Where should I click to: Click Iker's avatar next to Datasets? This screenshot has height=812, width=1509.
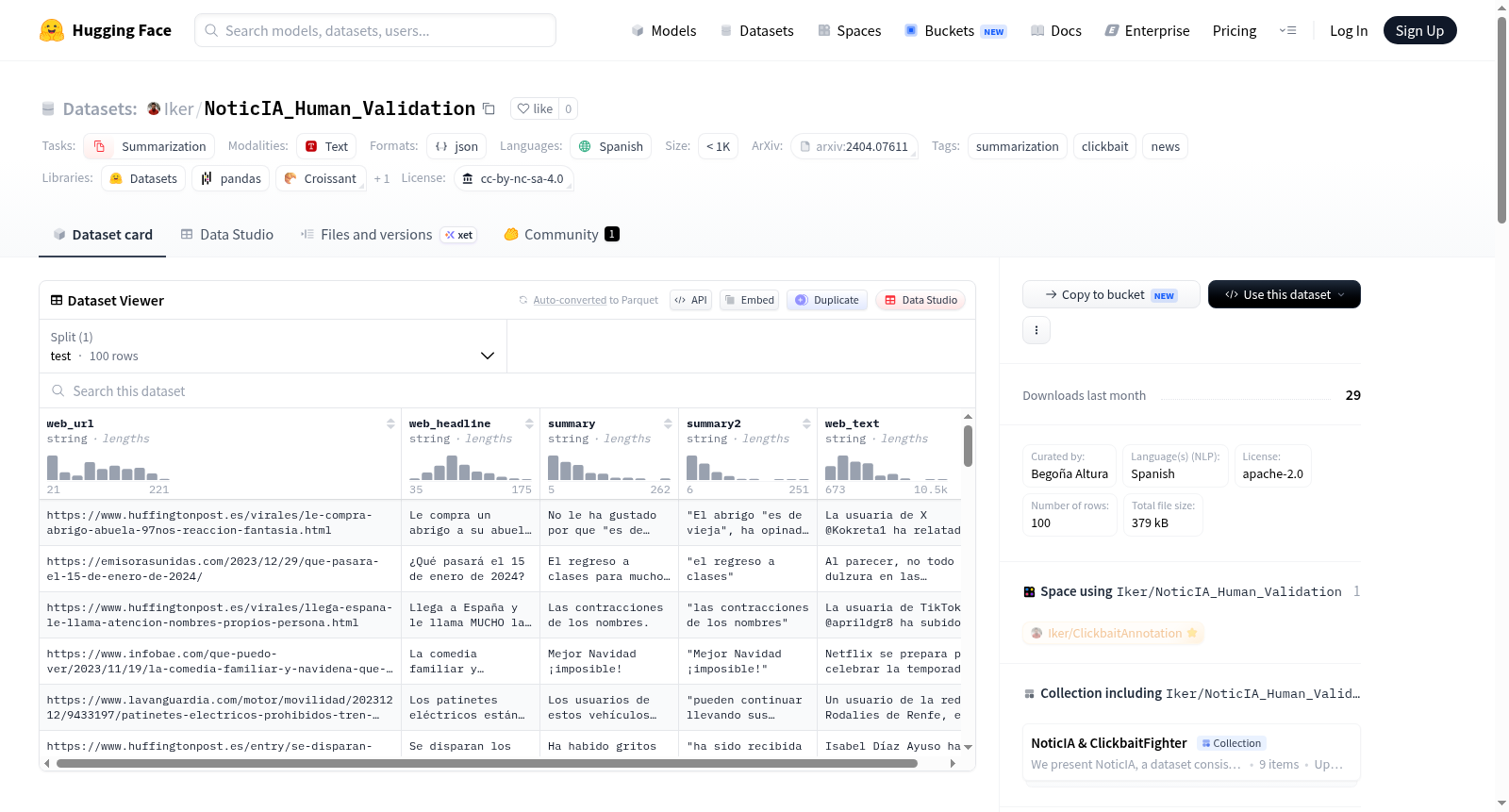[154, 108]
